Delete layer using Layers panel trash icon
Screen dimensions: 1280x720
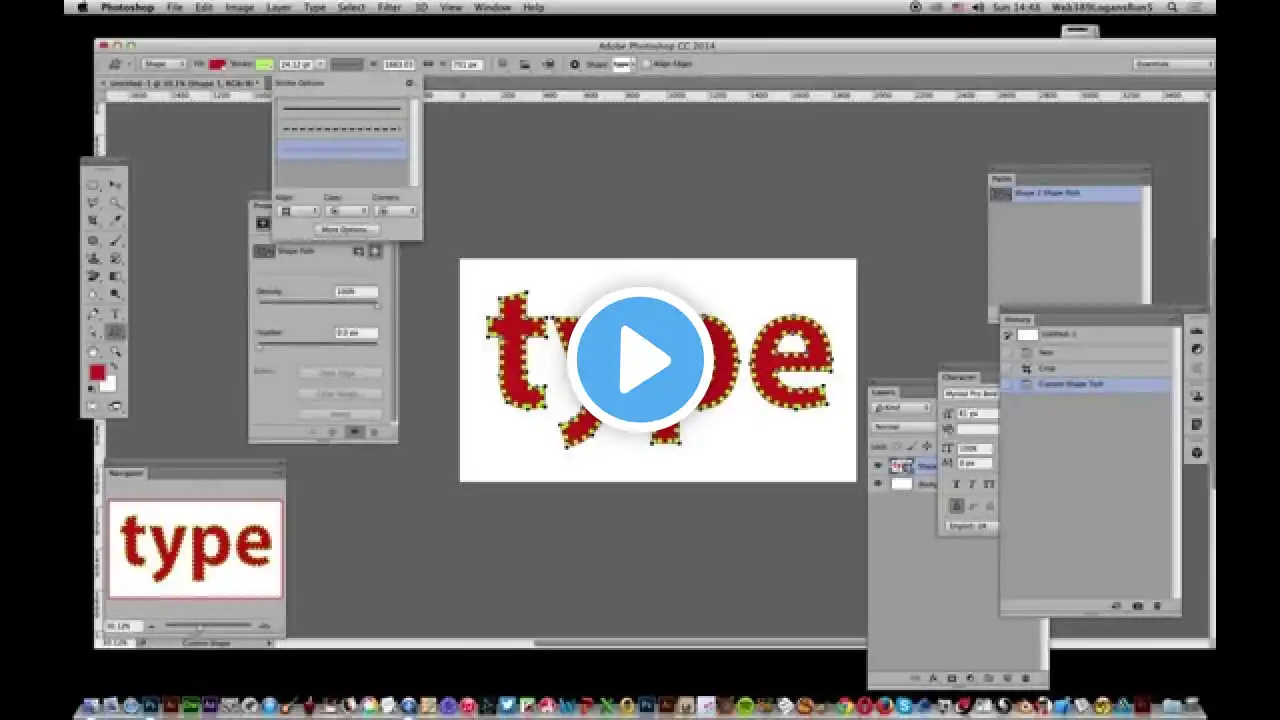click(x=1025, y=679)
